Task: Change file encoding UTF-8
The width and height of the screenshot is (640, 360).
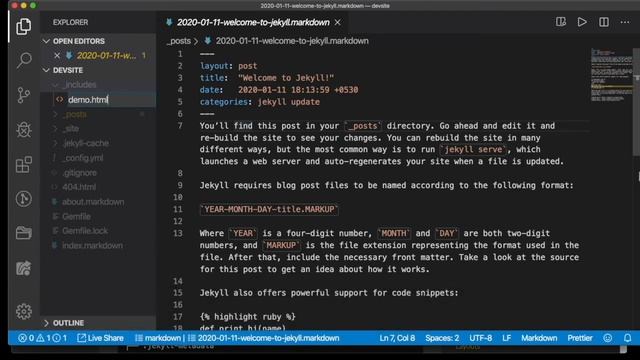Action: coord(480,338)
